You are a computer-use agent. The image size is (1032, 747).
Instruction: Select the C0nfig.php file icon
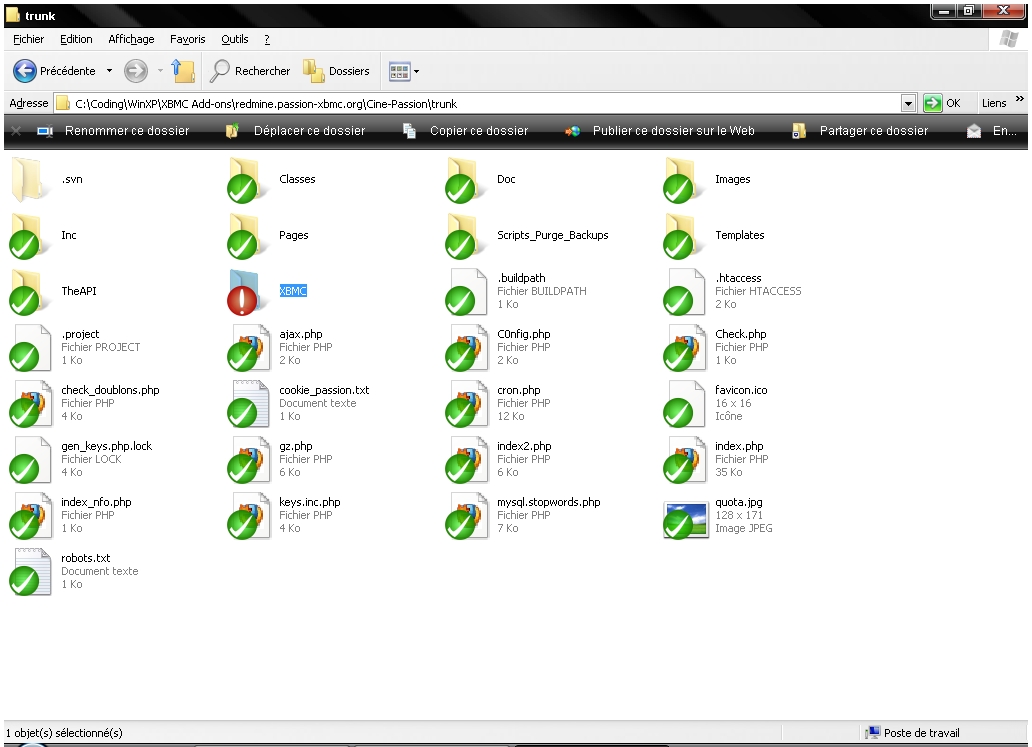pos(466,347)
